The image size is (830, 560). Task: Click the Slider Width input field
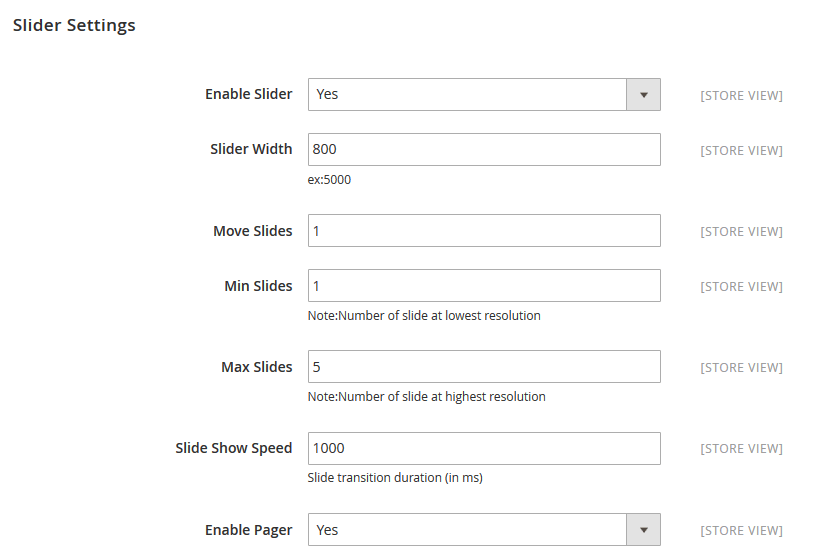point(484,150)
